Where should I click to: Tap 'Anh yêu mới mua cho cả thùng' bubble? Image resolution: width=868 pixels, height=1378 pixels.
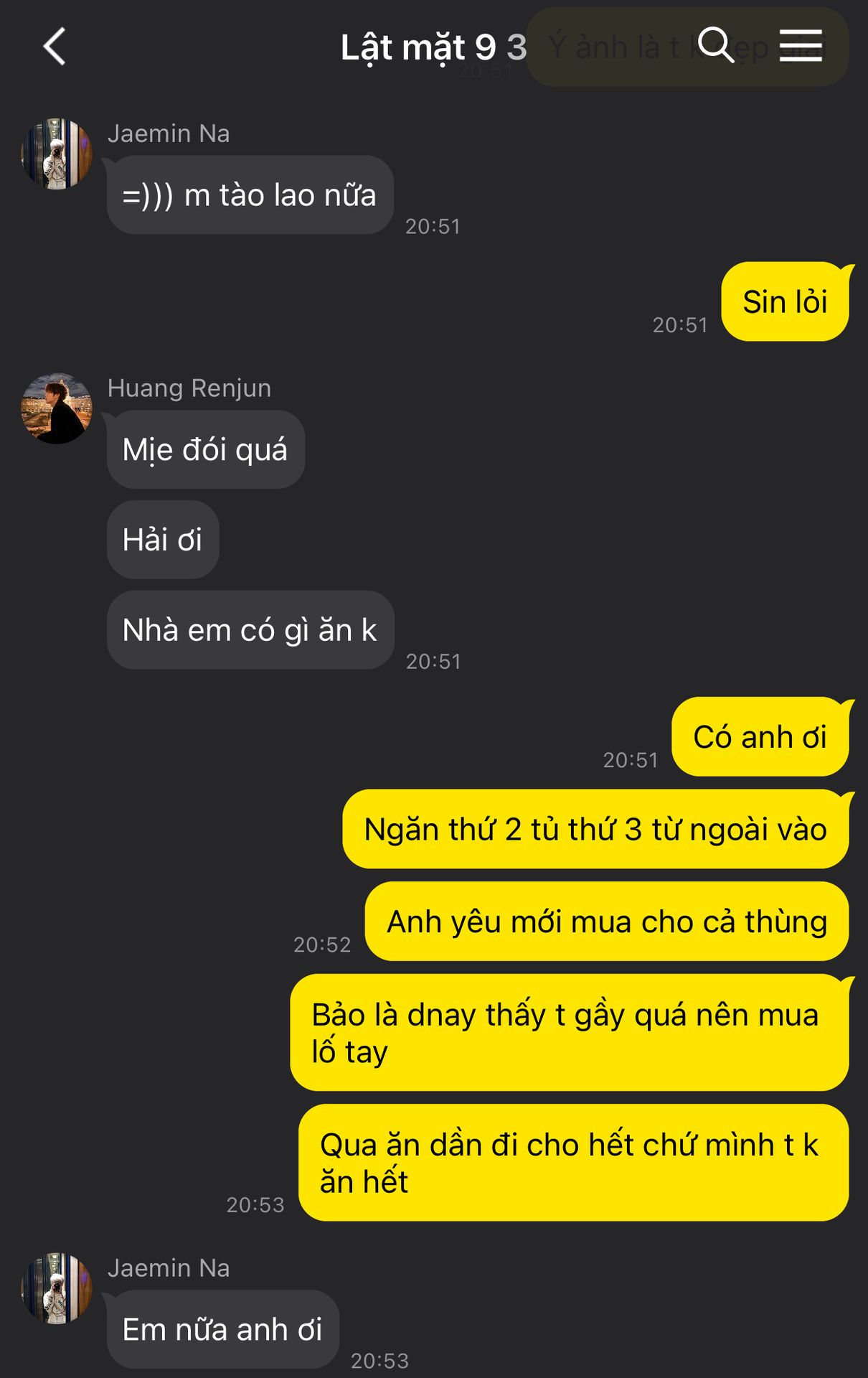pos(607,922)
